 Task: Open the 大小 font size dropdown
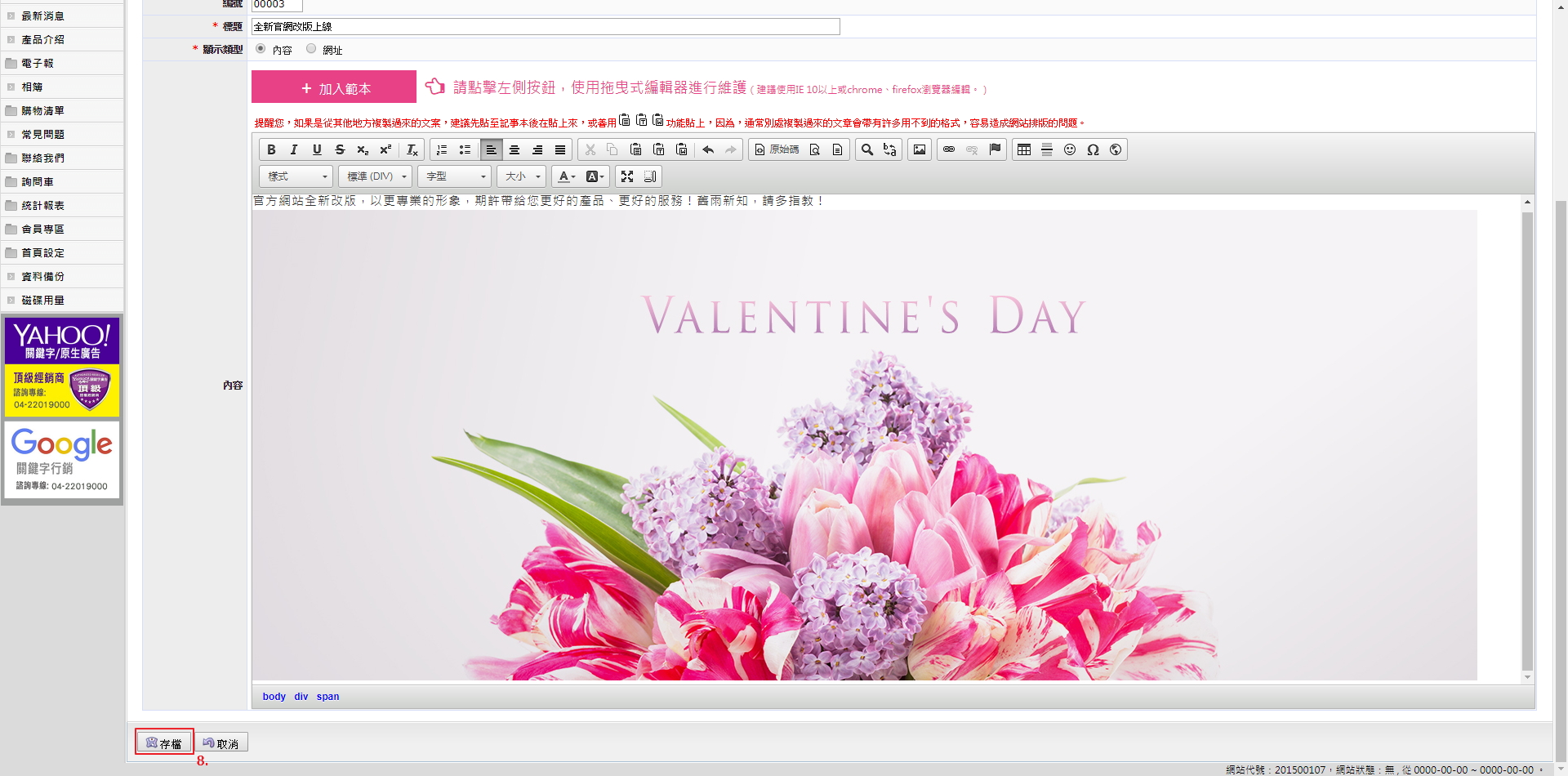pyautogui.click(x=522, y=176)
